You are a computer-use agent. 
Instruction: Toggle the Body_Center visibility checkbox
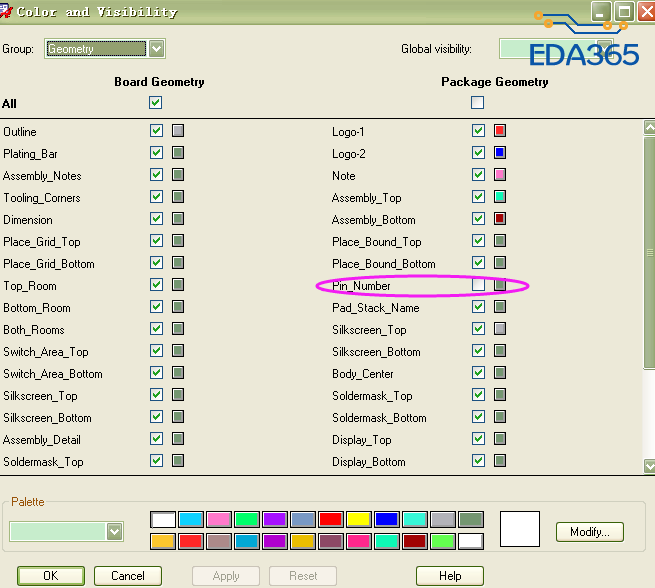[478, 373]
